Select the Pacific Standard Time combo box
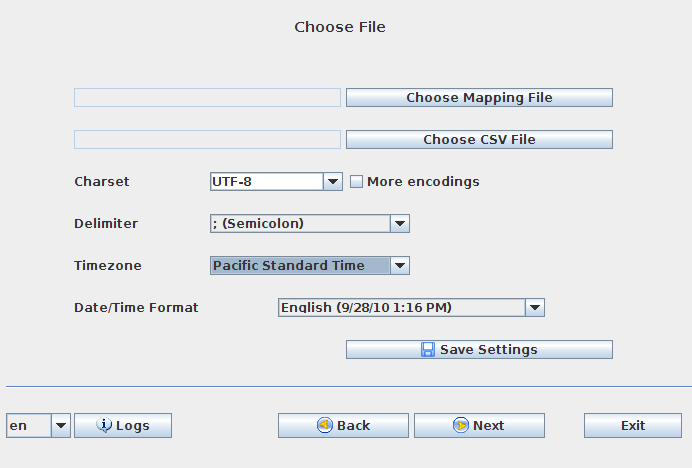This screenshot has width=692, height=468. [x=299, y=266]
